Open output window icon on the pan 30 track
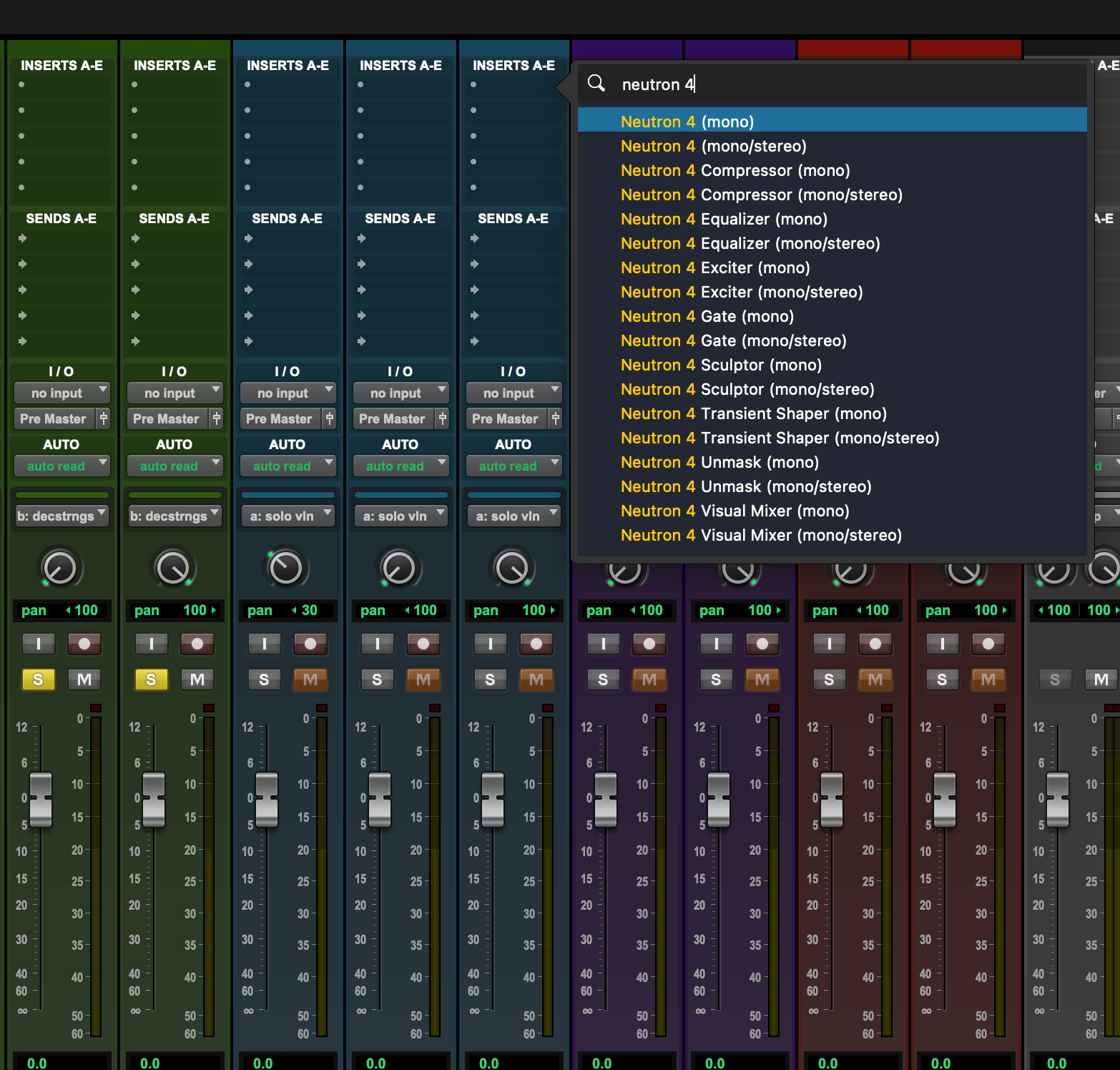 point(330,418)
